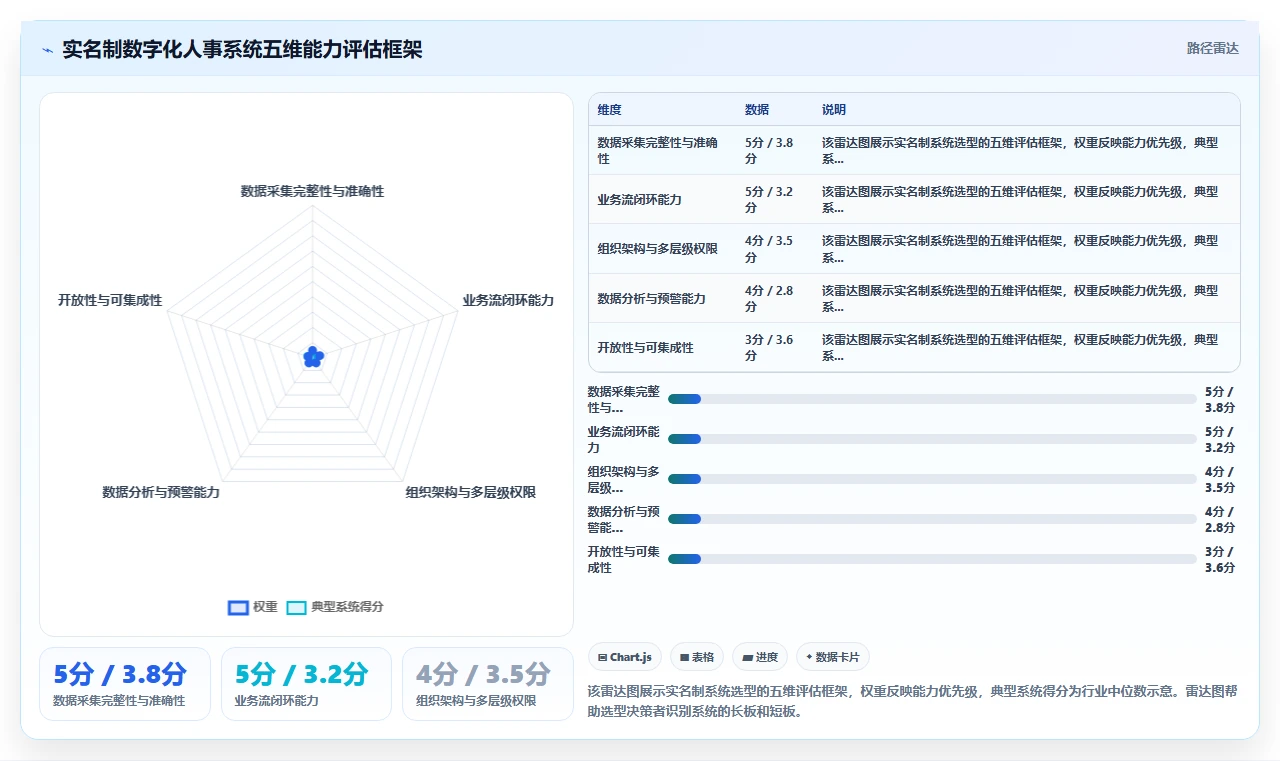Screen dimensions: 1280x761
Task: Click the Chart.js tag
Action: [624, 657]
